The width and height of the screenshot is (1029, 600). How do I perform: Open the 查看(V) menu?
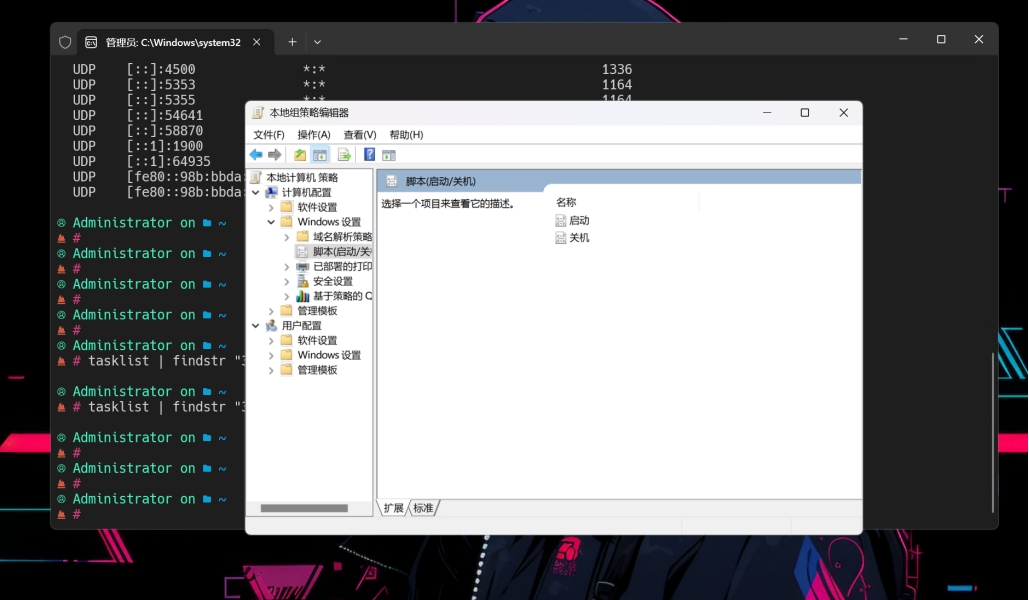pyautogui.click(x=358, y=134)
